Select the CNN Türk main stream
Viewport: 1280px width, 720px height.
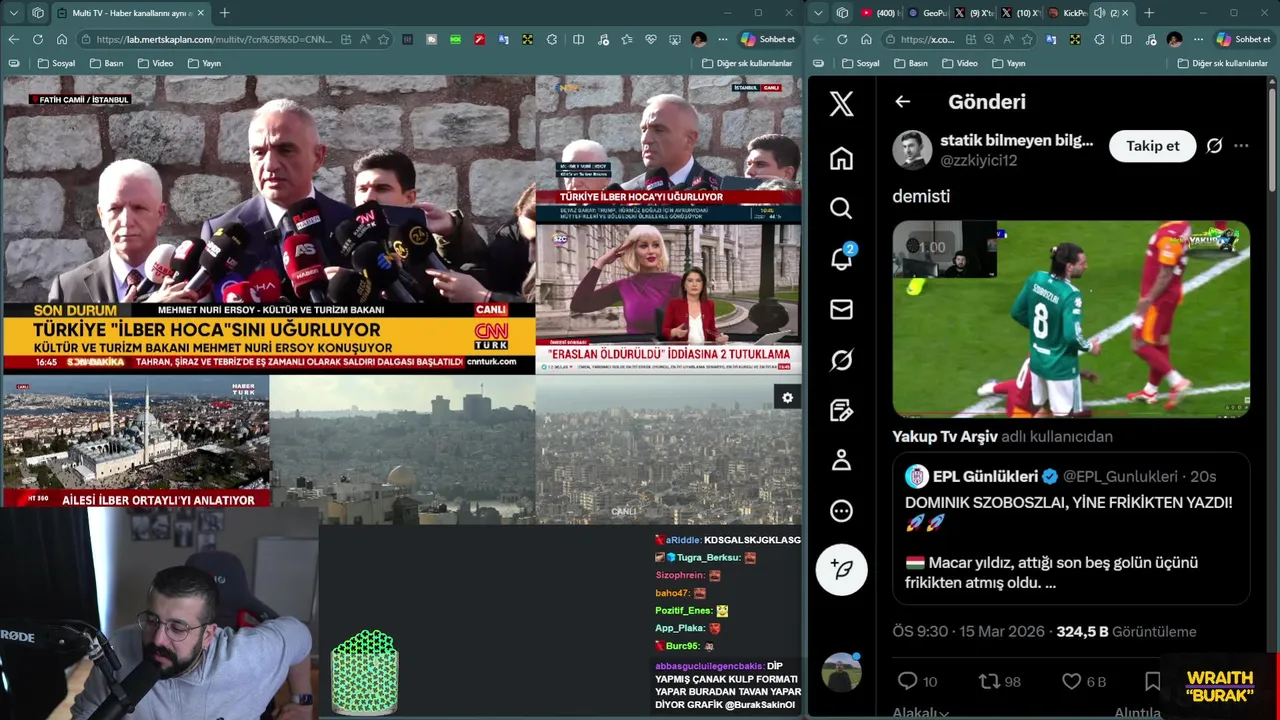269,225
